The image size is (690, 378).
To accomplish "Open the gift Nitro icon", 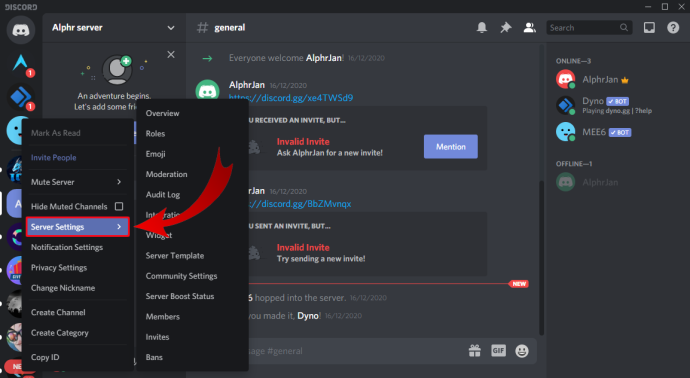I will pos(474,351).
